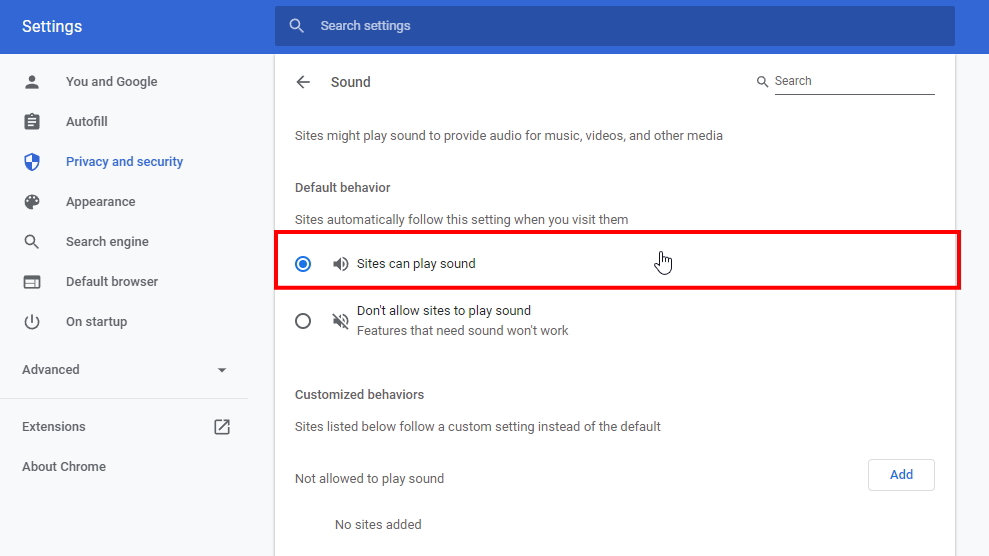Open the Appearance settings page
Screen dimensions: 989x556
point(100,202)
